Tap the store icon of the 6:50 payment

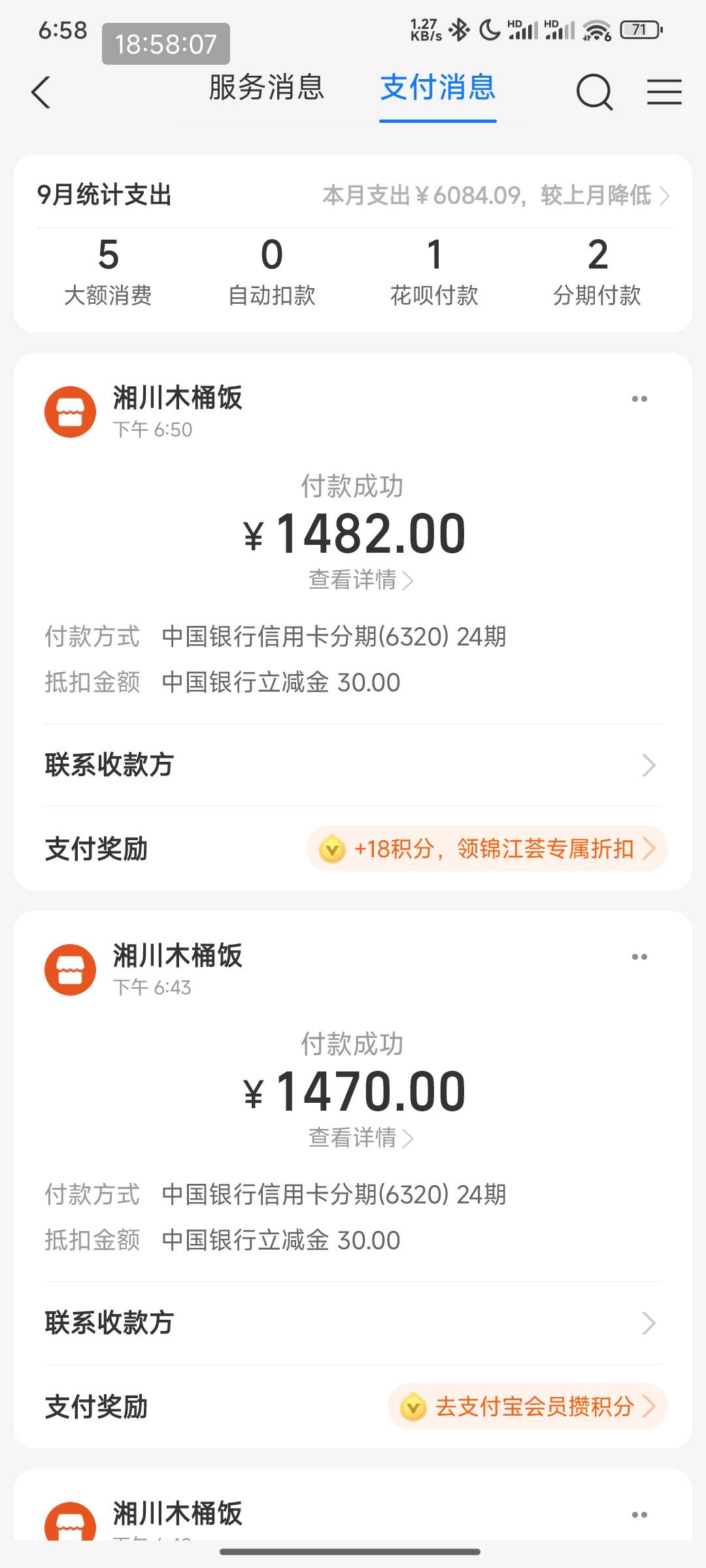70,412
